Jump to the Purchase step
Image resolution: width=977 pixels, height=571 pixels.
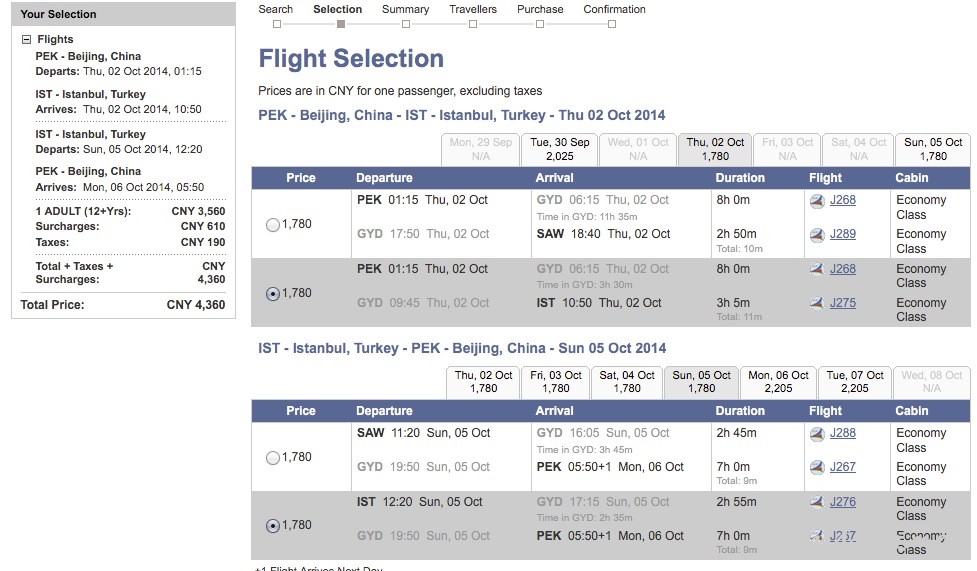(x=540, y=10)
